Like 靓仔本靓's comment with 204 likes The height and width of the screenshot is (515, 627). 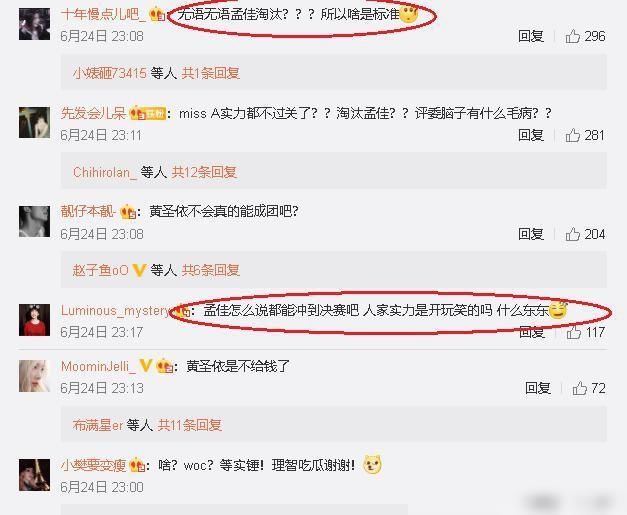click(x=573, y=234)
